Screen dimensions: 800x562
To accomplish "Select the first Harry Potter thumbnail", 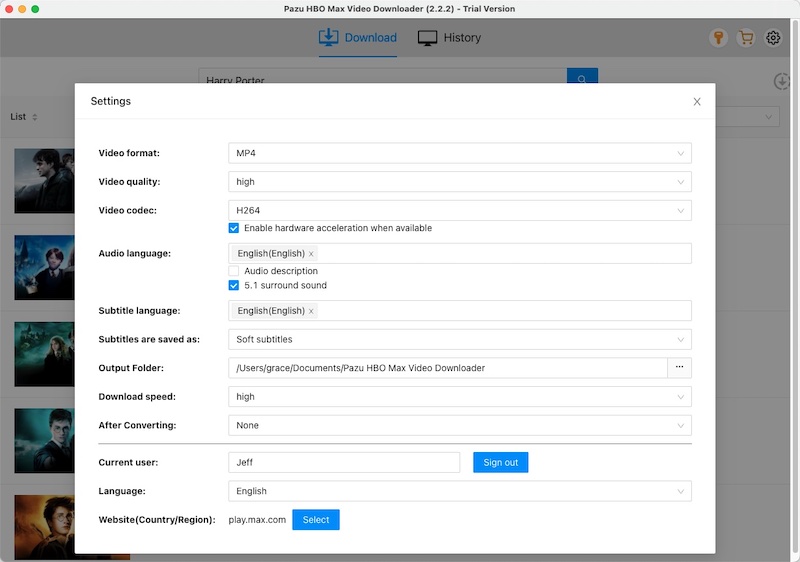I will coord(44,181).
